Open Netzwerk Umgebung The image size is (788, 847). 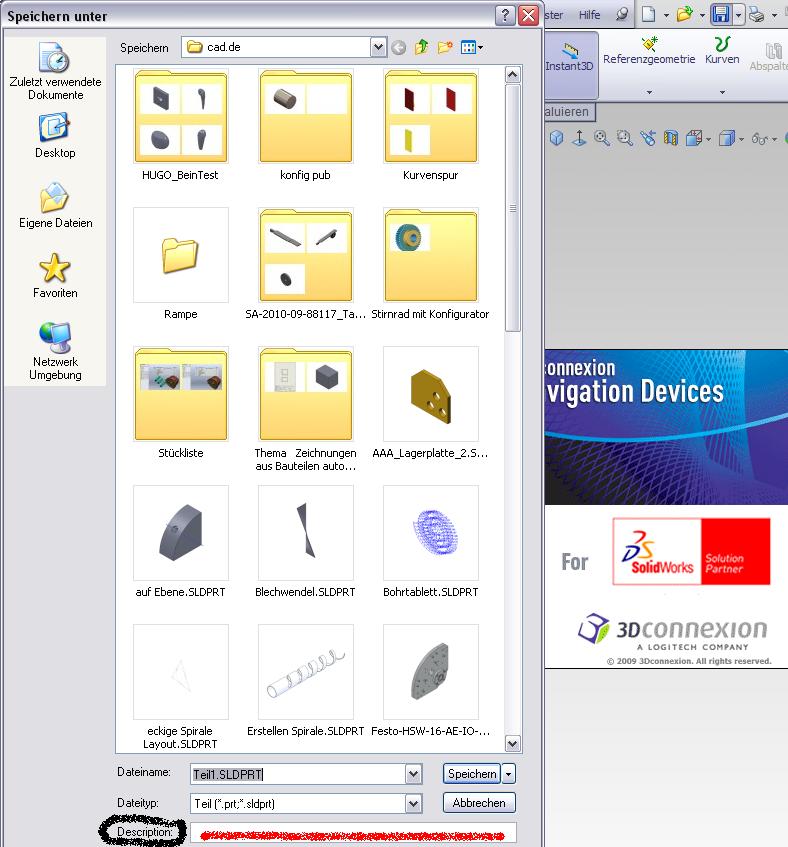[55, 352]
